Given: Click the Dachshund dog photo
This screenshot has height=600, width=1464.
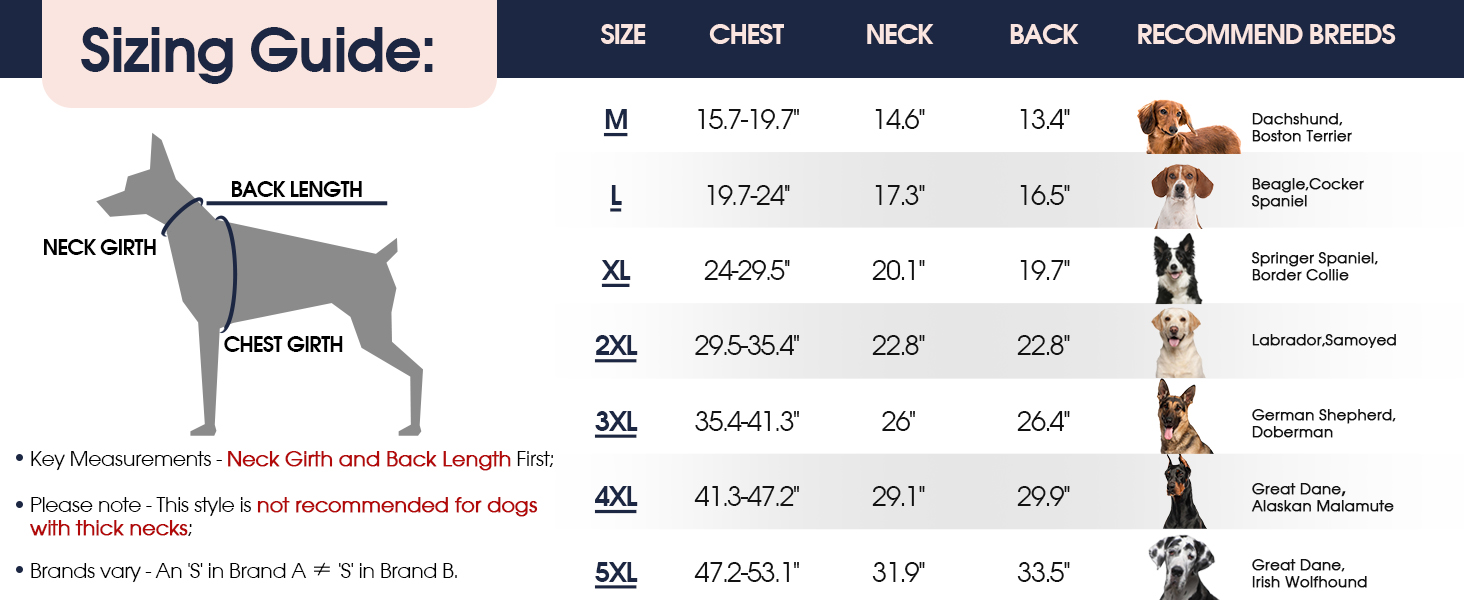Looking at the screenshot, I should 1188,127.
